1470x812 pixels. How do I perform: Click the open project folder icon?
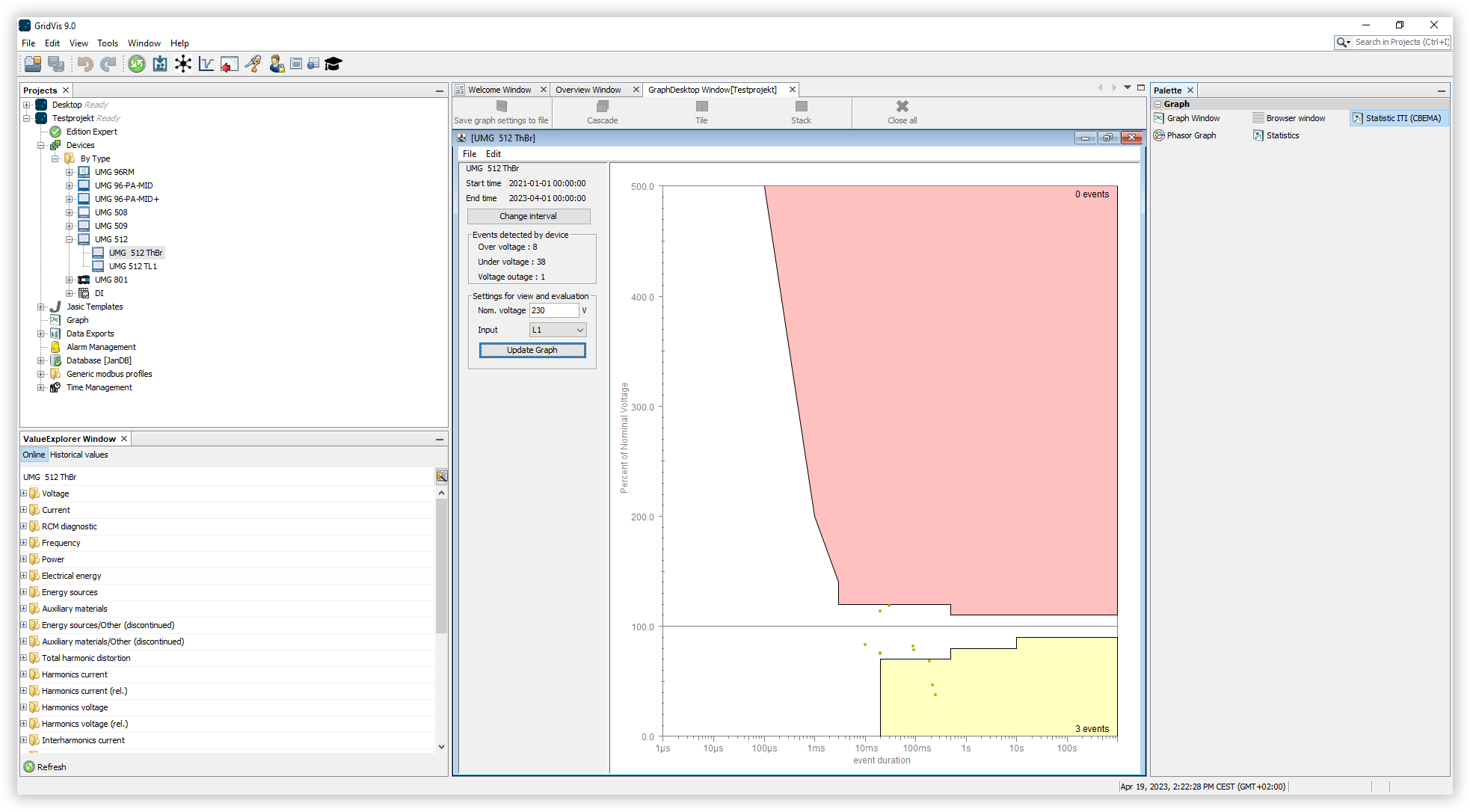[x=32, y=64]
